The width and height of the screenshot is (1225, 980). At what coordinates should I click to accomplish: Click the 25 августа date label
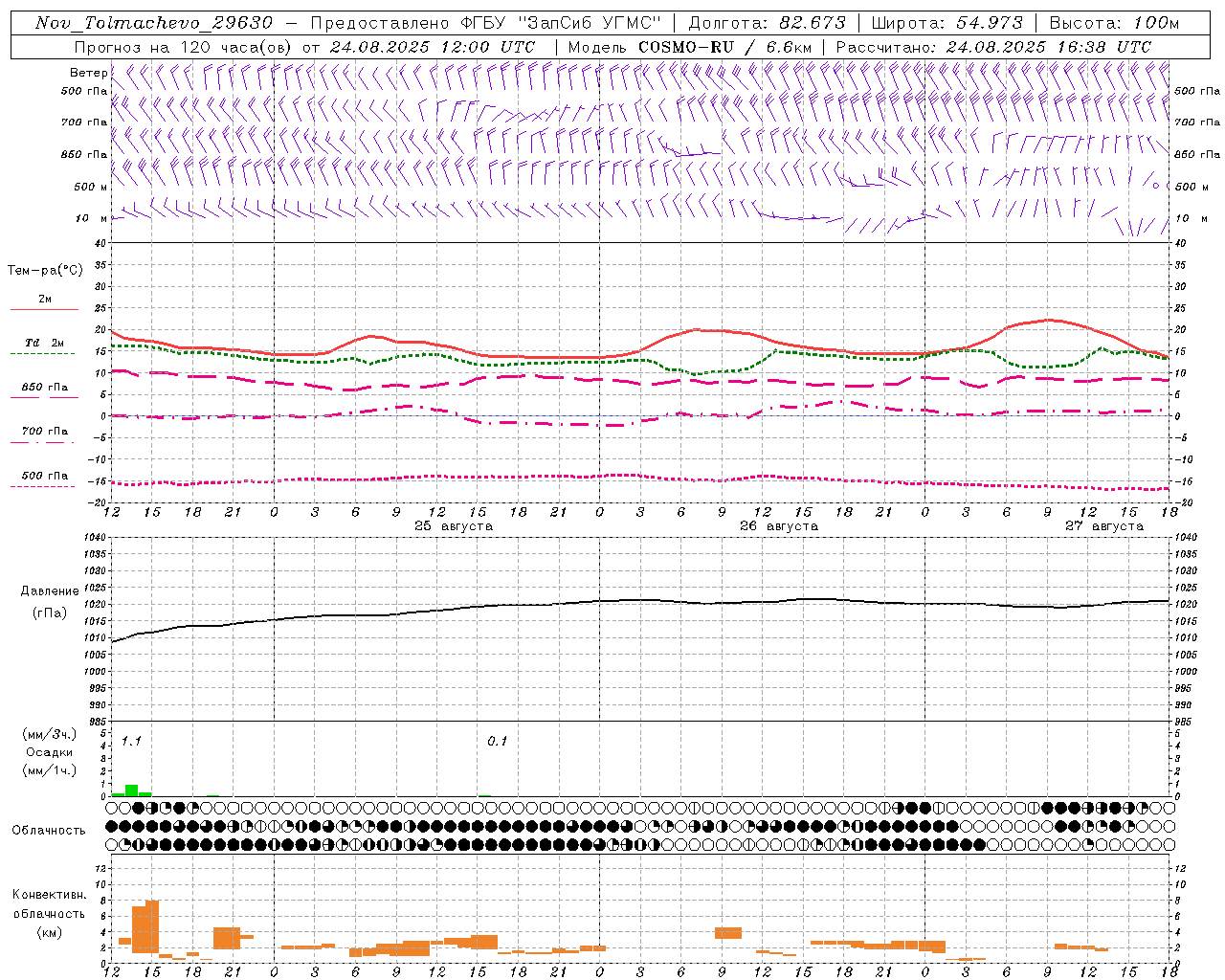click(454, 526)
